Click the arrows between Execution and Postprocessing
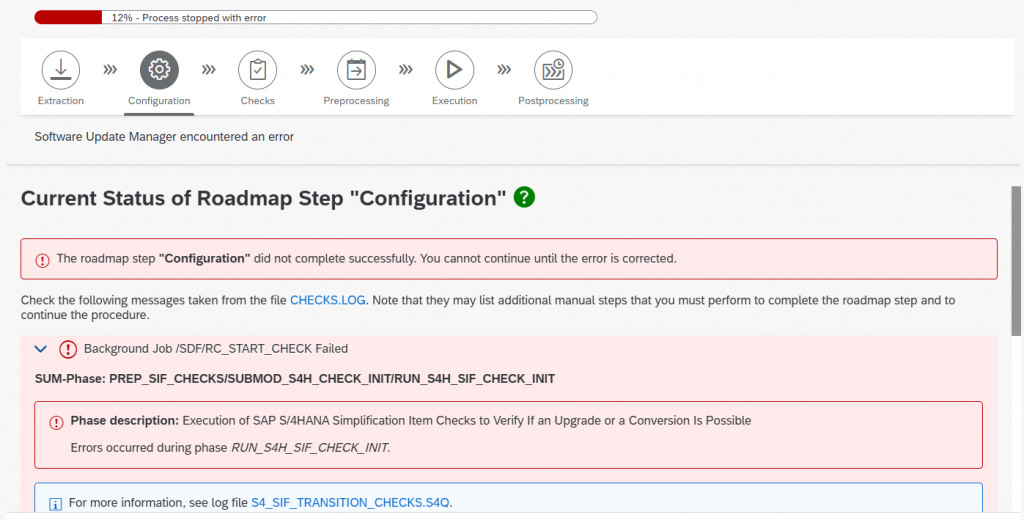Screen dimensions: 1024x520 click(x=504, y=70)
